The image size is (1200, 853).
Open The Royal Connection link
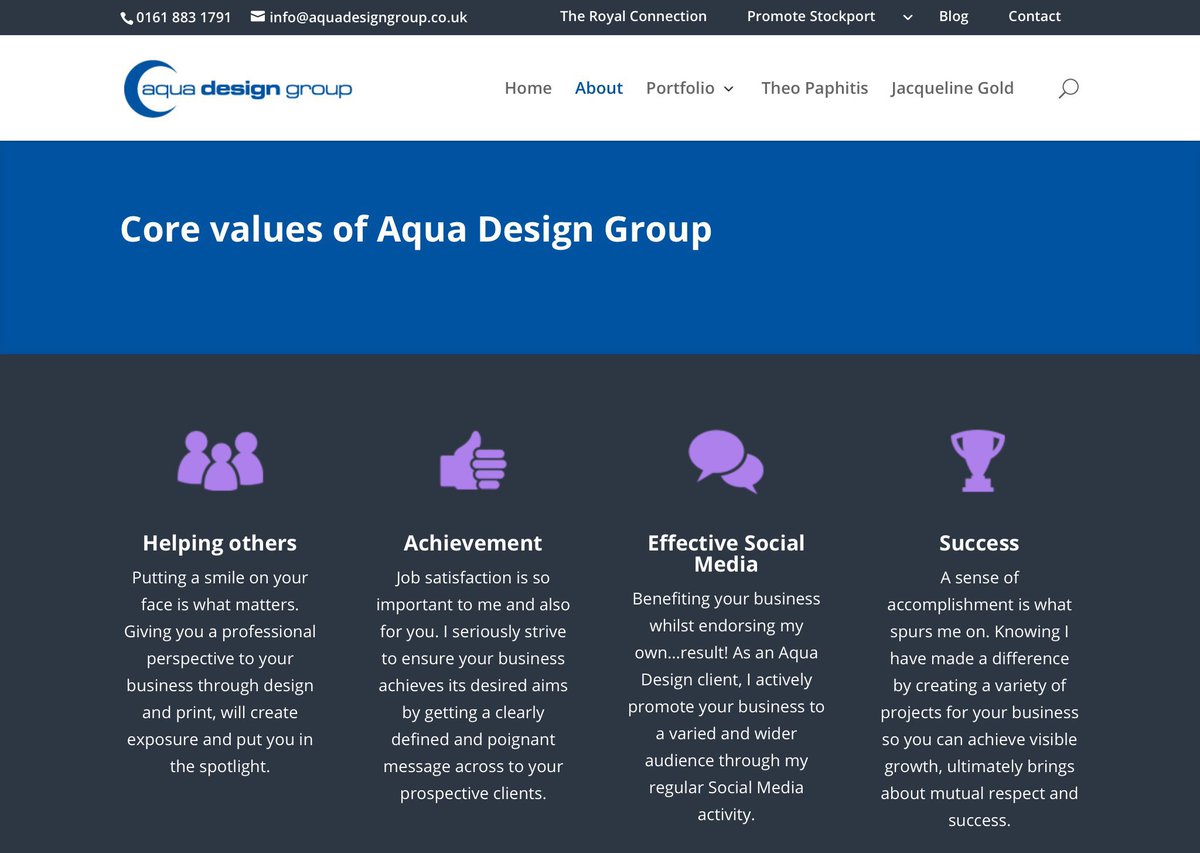point(633,17)
